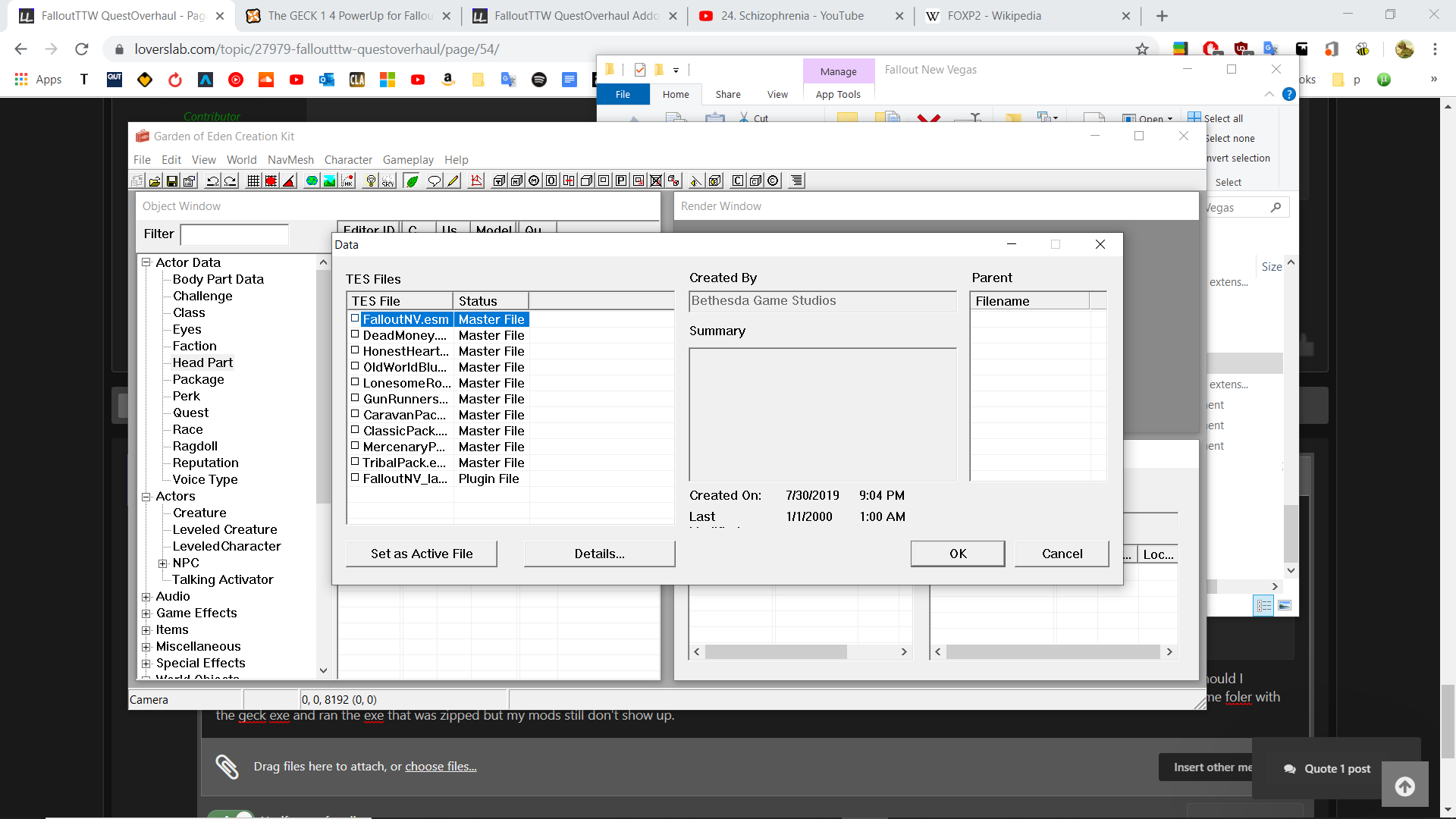Image resolution: width=1456 pixels, height=819 pixels.
Task: Click the Quote 1 post button
Action: click(x=1328, y=769)
